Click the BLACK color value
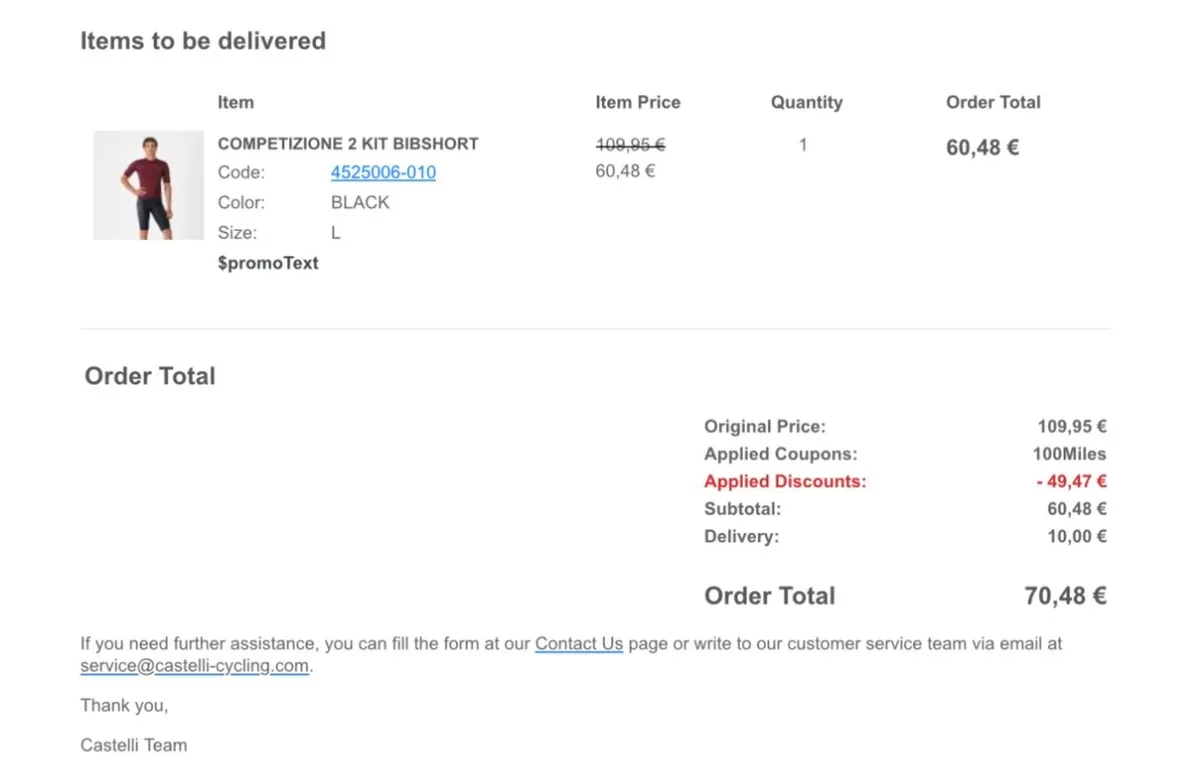This screenshot has height=771, width=1200. (x=360, y=202)
